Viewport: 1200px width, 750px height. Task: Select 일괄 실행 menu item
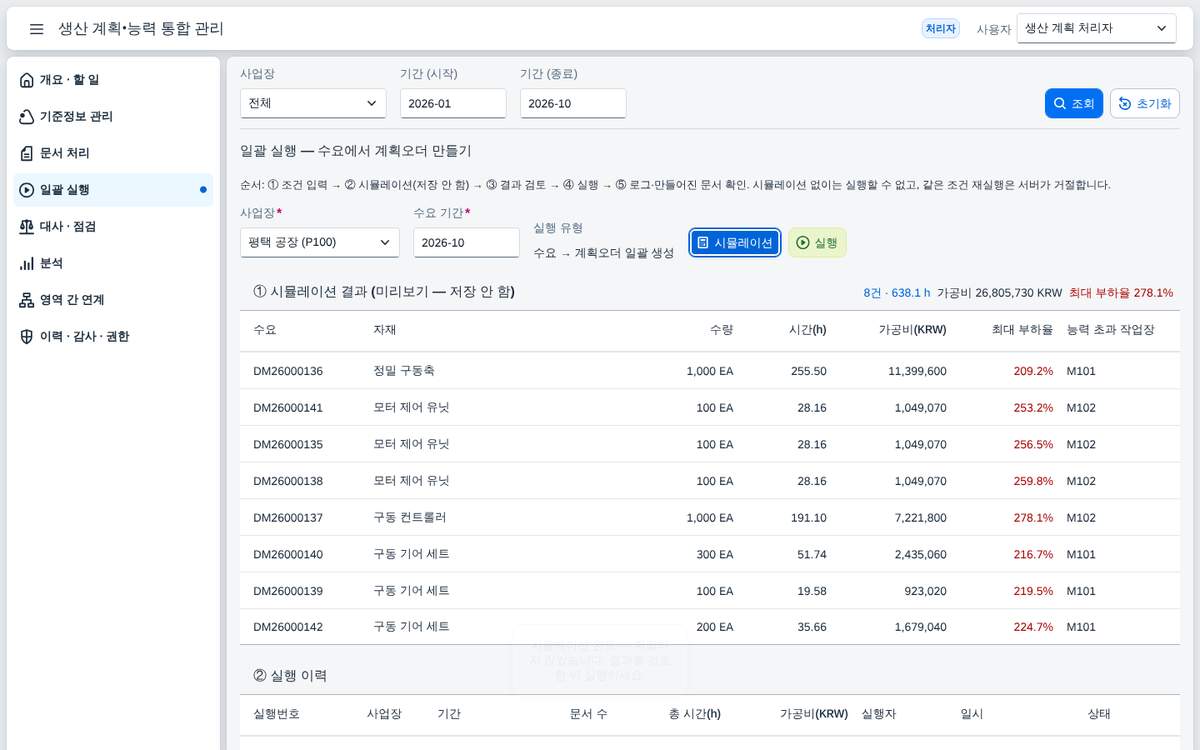113,190
